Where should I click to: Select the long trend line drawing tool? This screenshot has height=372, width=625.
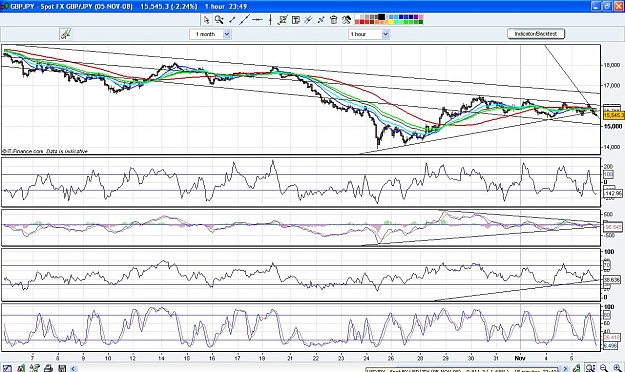244,20
